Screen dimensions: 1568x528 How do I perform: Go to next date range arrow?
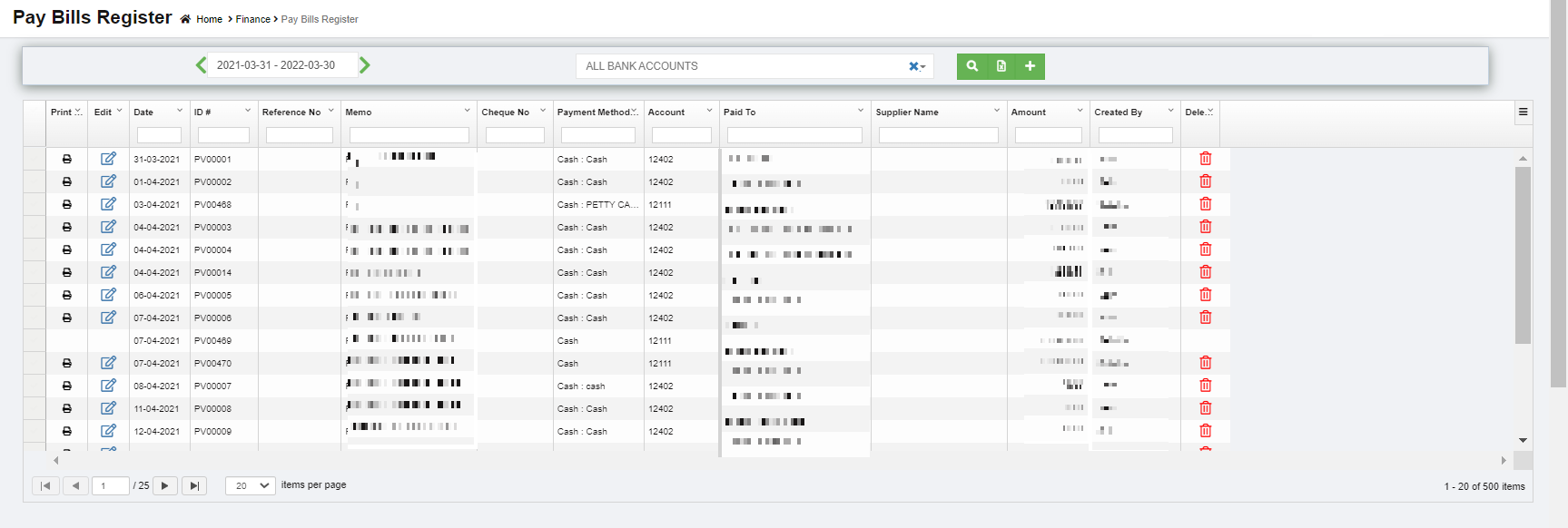pos(364,65)
